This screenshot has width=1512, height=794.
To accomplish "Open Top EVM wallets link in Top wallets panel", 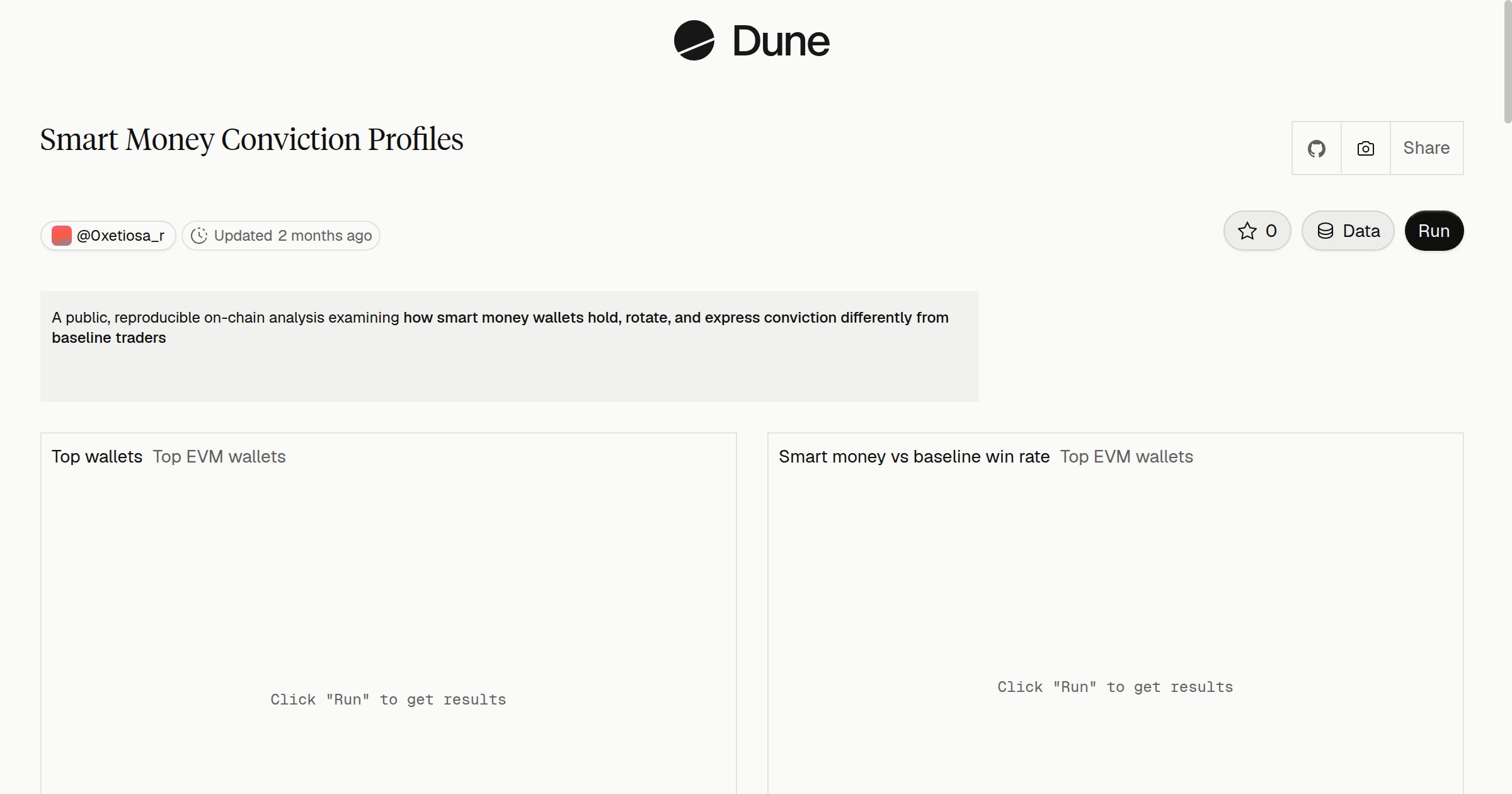I will coord(219,456).
